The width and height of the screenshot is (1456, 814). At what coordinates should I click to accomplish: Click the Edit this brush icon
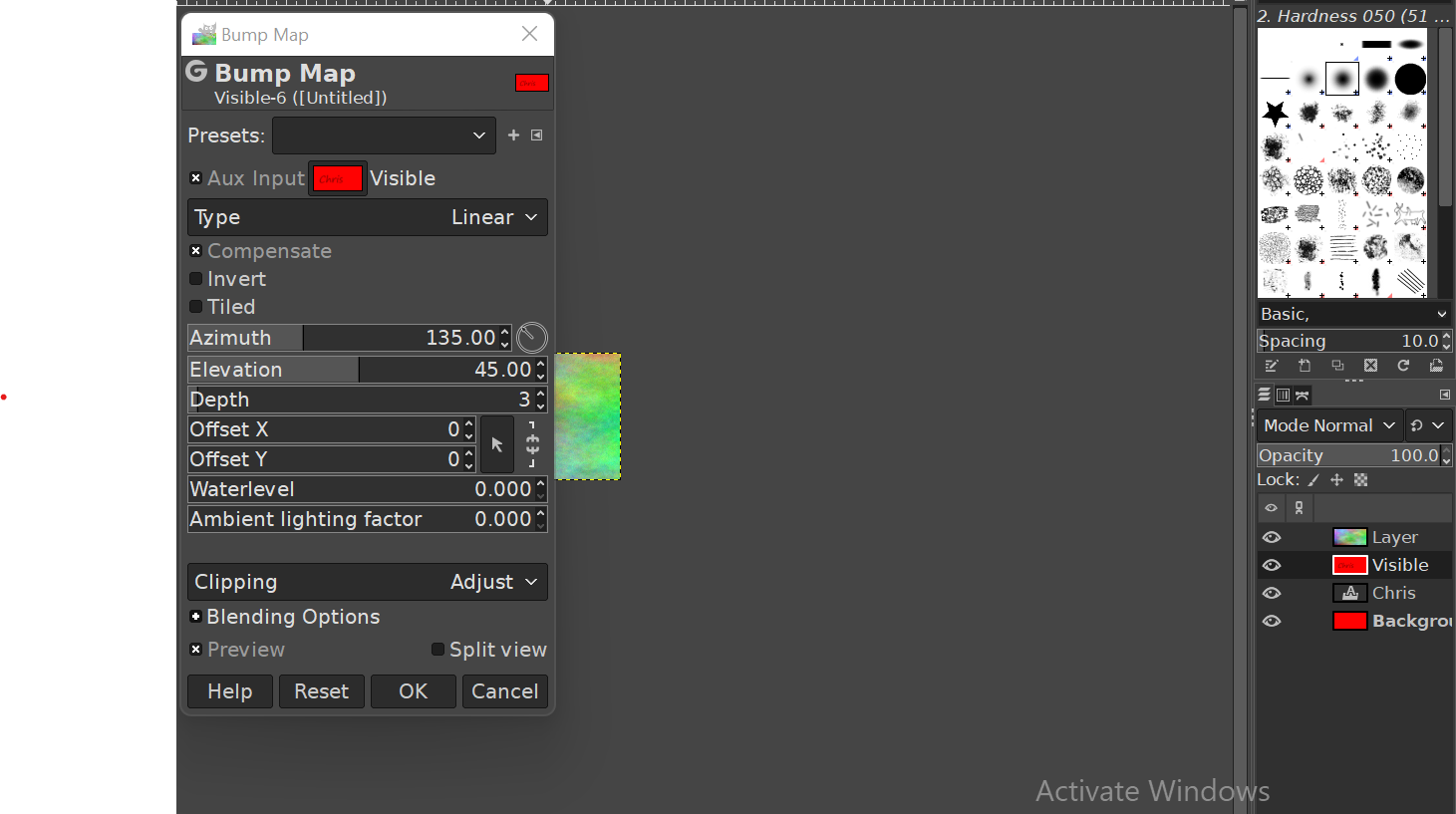click(1272, 366)
